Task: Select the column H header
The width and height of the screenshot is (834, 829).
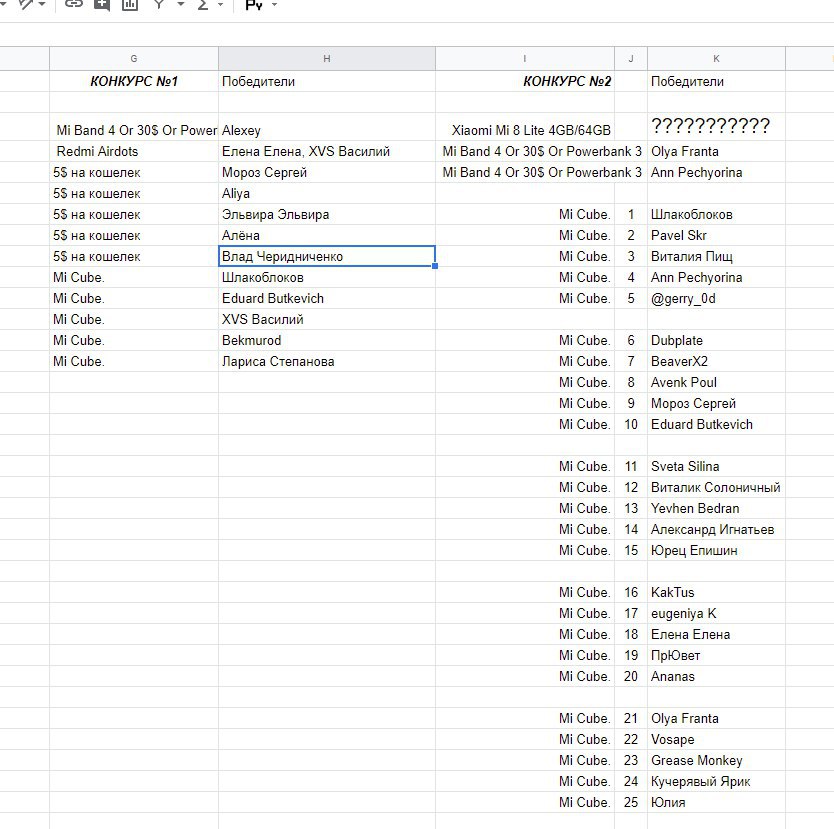Action: (327, 59)
